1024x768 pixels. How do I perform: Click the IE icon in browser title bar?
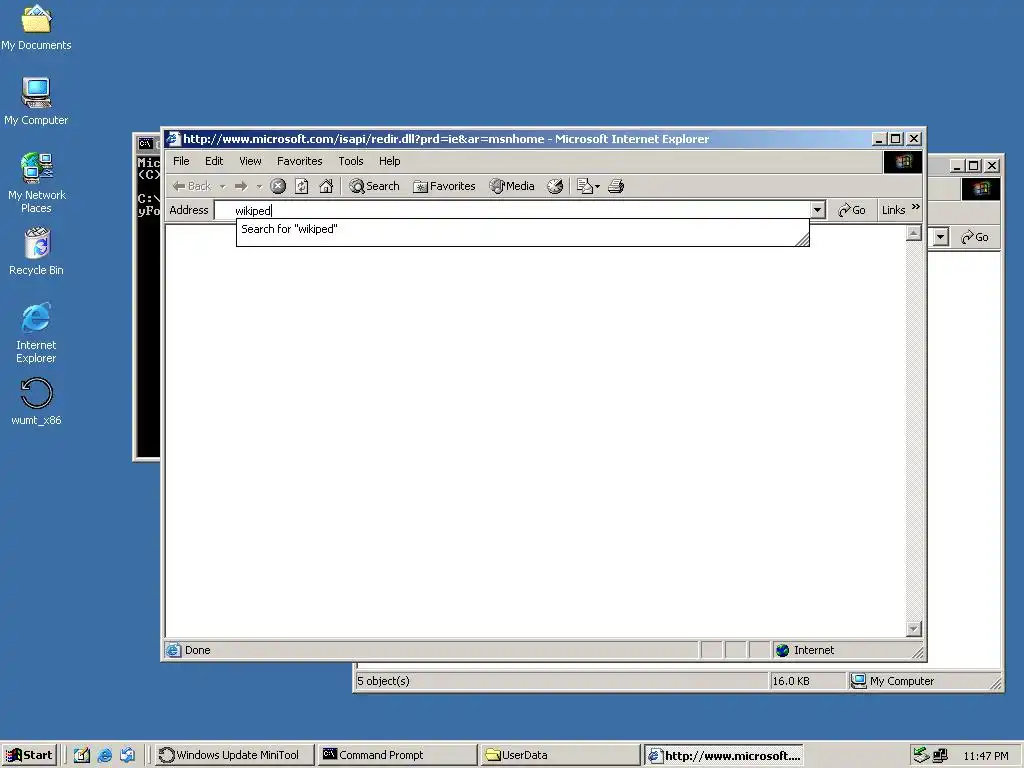click(173, 138)
